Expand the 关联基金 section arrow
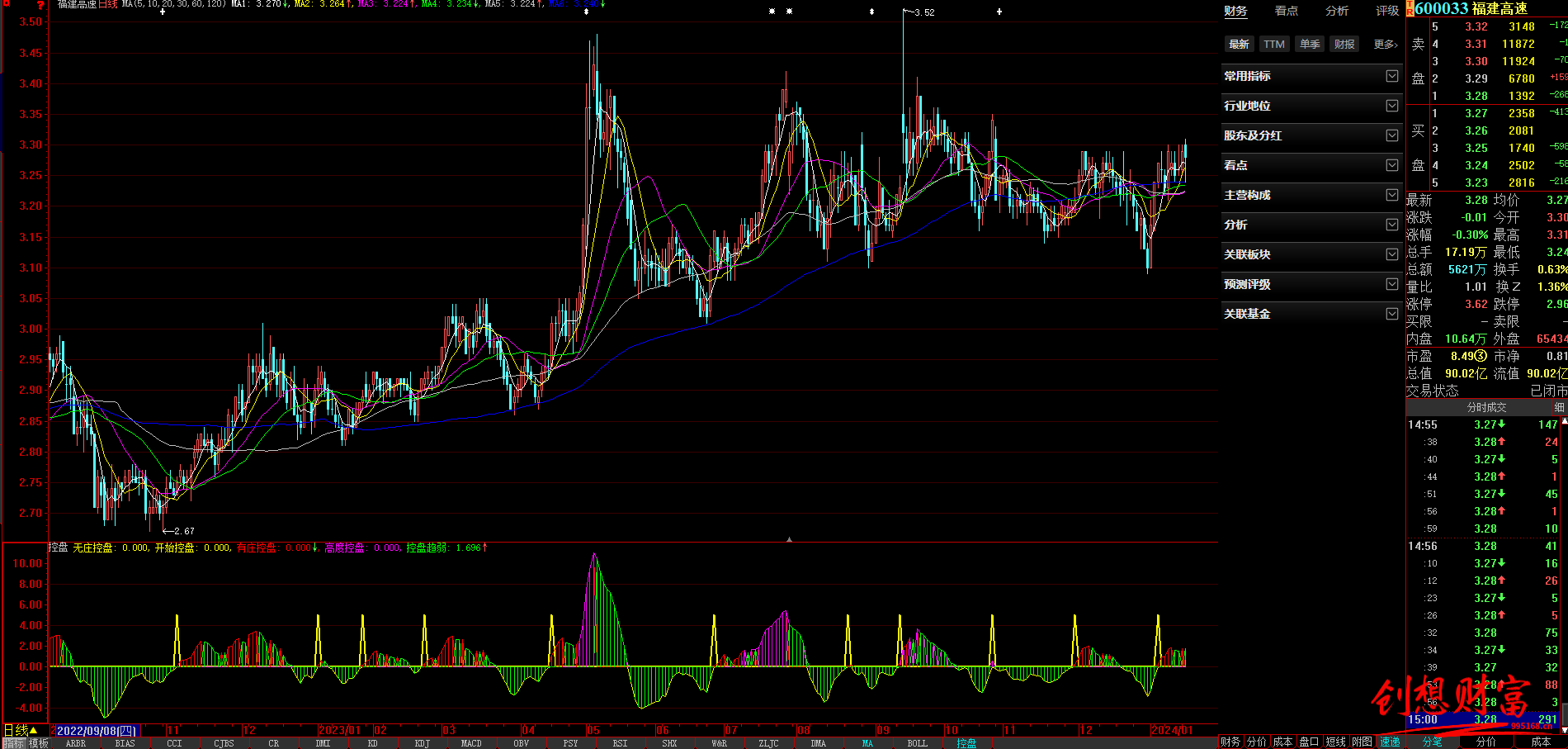 [x=1392, y=314]
